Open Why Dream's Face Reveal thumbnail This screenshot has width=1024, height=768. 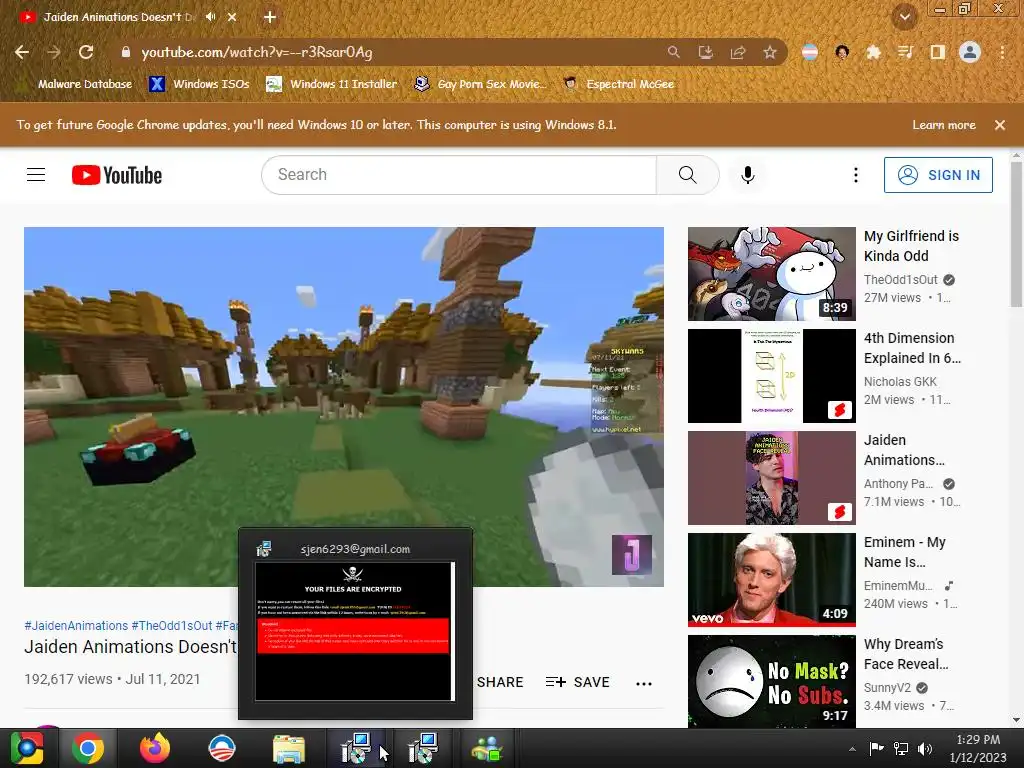[x=772, y=682]
